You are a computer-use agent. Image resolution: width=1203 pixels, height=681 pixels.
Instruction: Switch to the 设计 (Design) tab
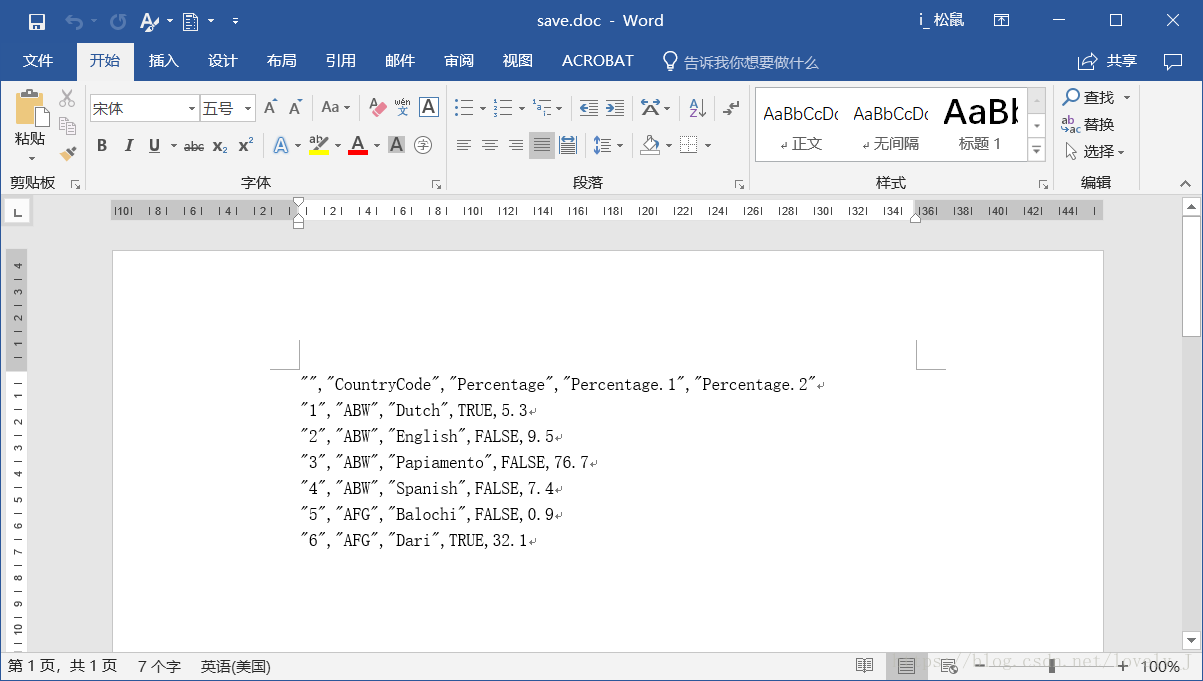click(x=223, y=61)
